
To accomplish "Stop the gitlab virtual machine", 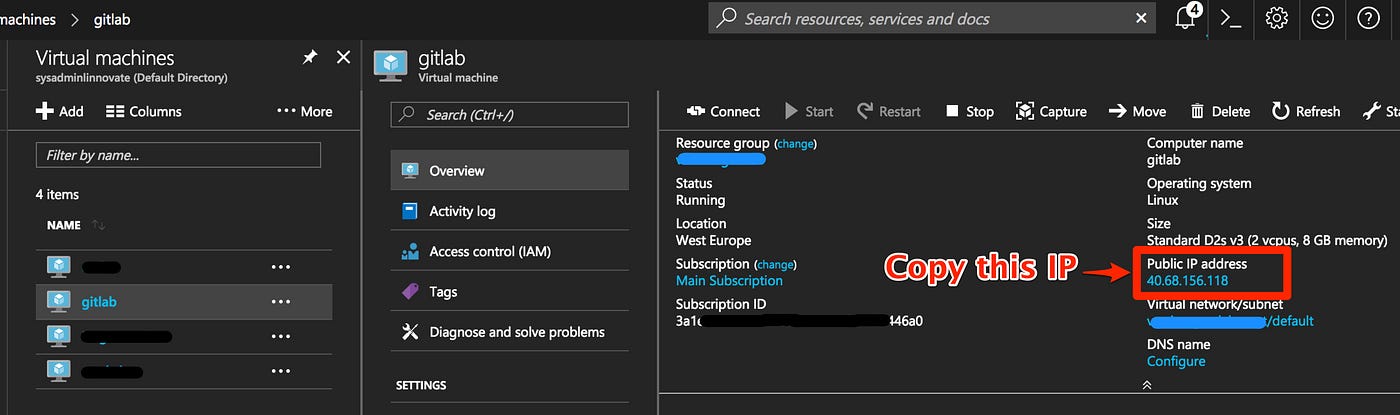I will (969, 111).
